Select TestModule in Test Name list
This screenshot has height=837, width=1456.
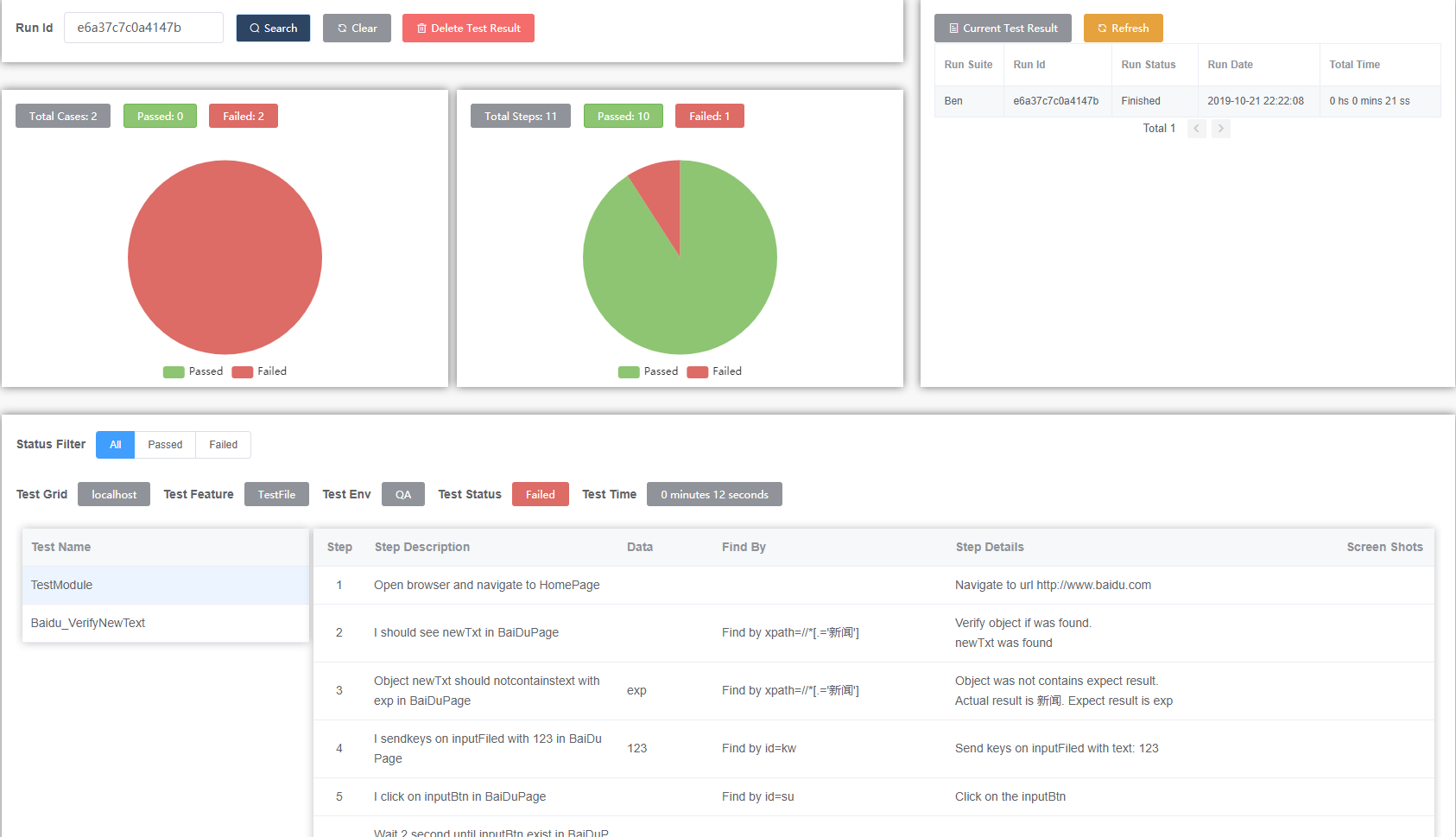click(165, 585)
